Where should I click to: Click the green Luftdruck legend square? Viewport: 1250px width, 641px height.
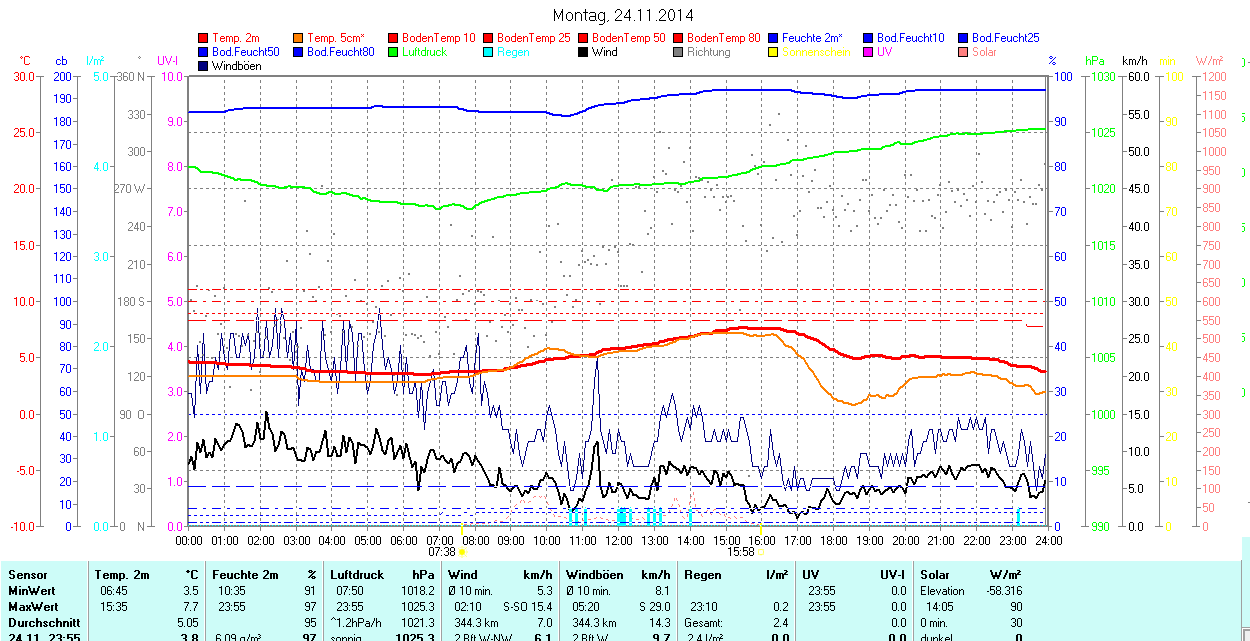(394, 52)
